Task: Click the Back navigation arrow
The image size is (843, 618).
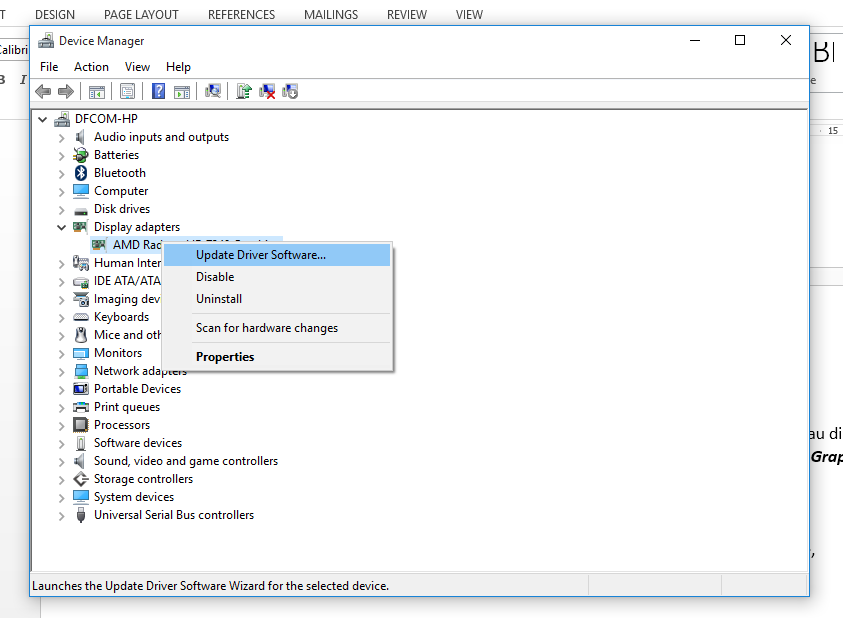Action: point(42,91)
